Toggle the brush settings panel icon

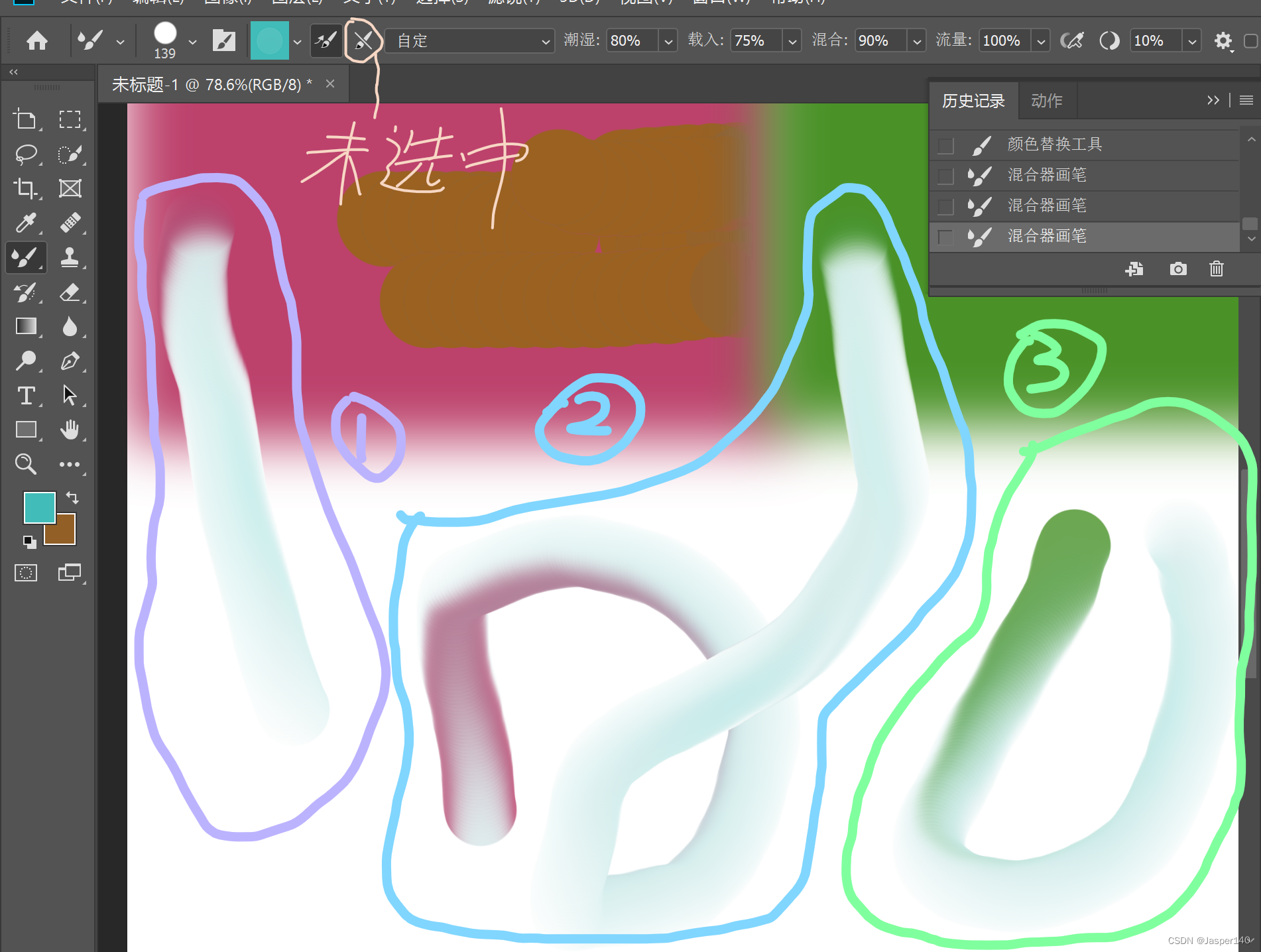click(224, 41)
